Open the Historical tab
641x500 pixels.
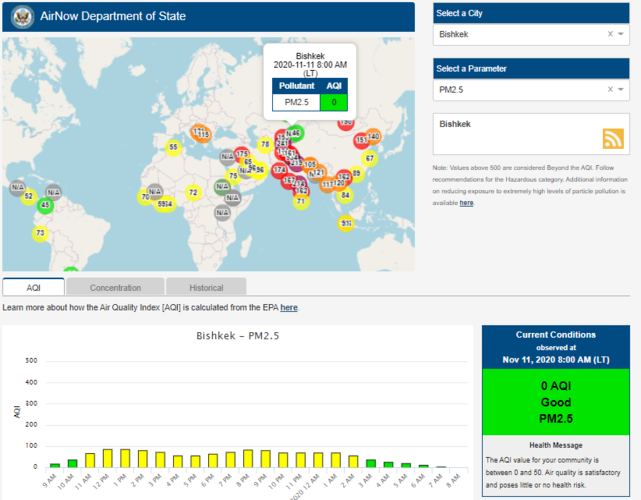pyautogui.click(x=206, y=288)
